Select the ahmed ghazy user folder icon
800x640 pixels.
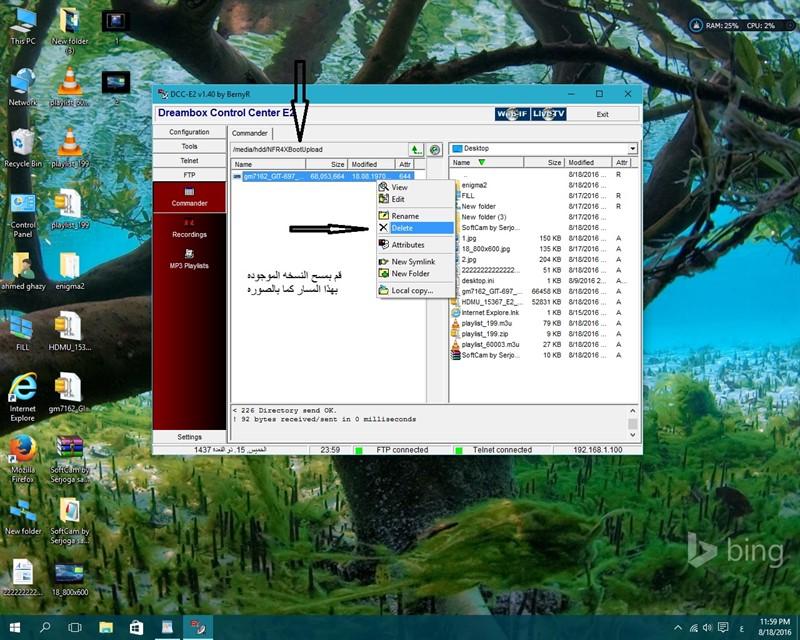coord(23,272)
